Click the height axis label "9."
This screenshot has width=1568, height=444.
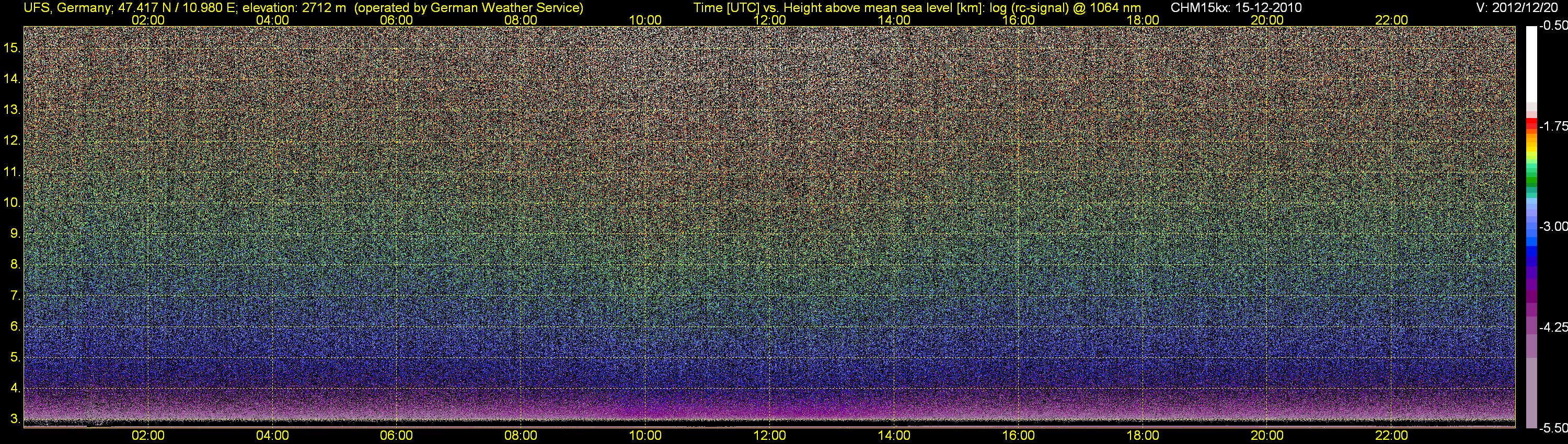(16, 233)
